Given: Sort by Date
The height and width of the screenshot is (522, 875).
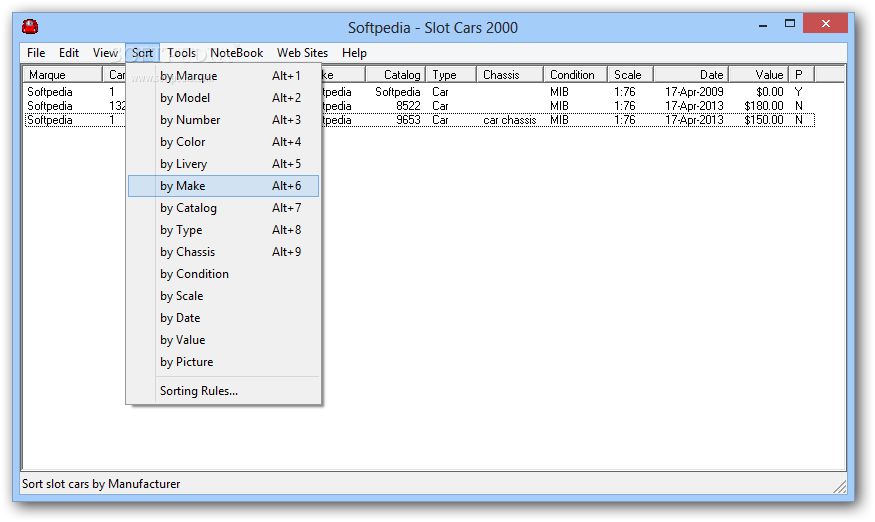Looking at the screenshot, I should pyautogui.click(x=223, y=318).
